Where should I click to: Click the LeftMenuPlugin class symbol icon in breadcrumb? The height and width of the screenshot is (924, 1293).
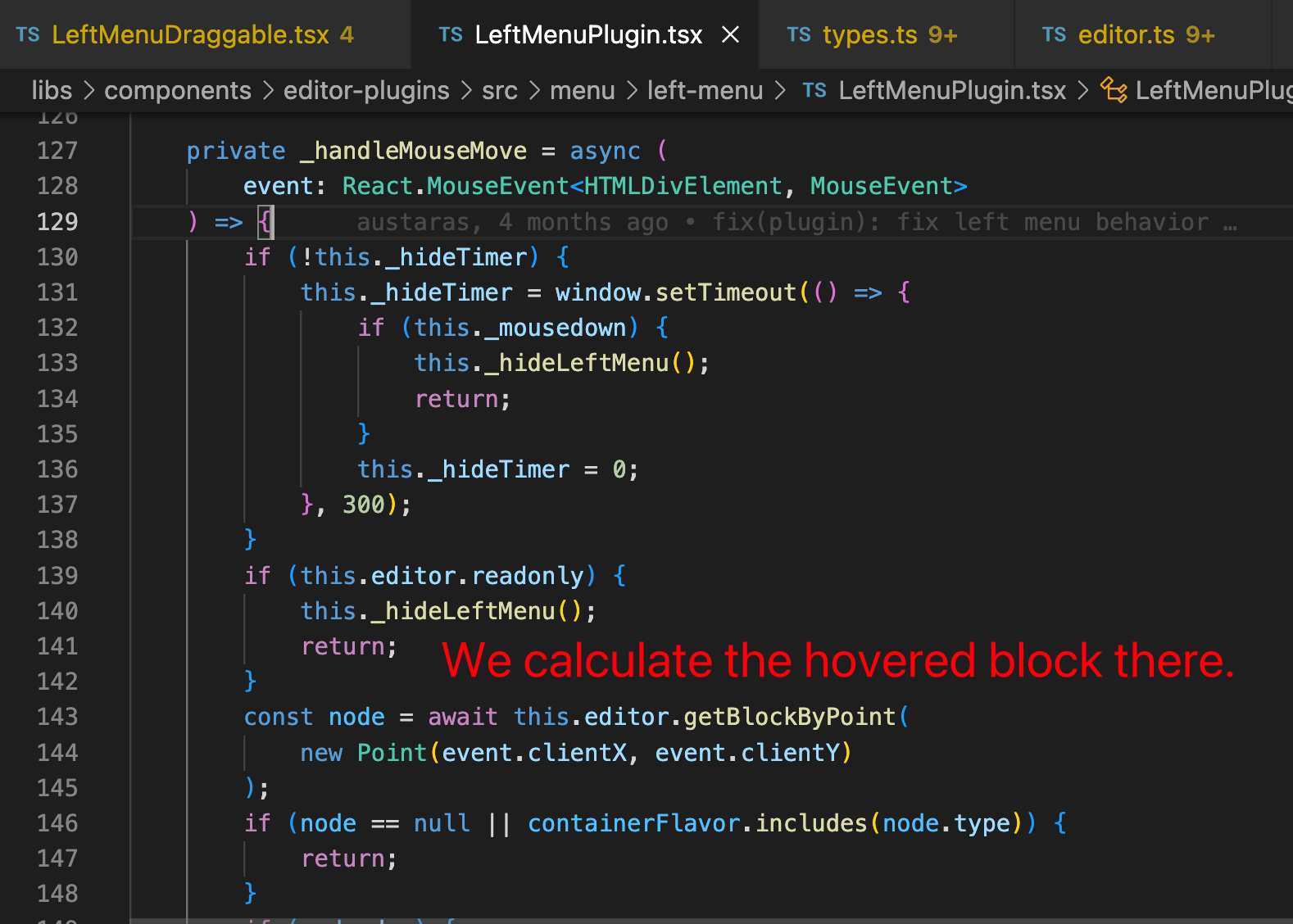[x=1114, y=90]
